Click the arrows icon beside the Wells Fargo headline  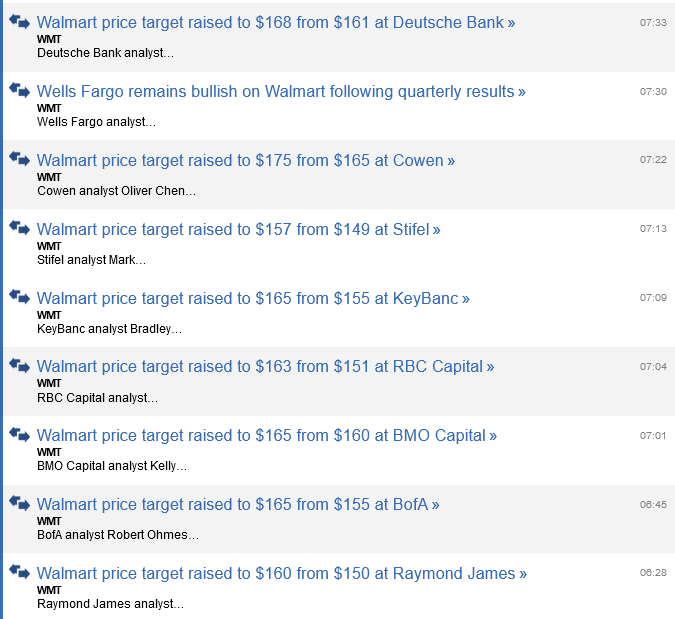click(20, 90)
